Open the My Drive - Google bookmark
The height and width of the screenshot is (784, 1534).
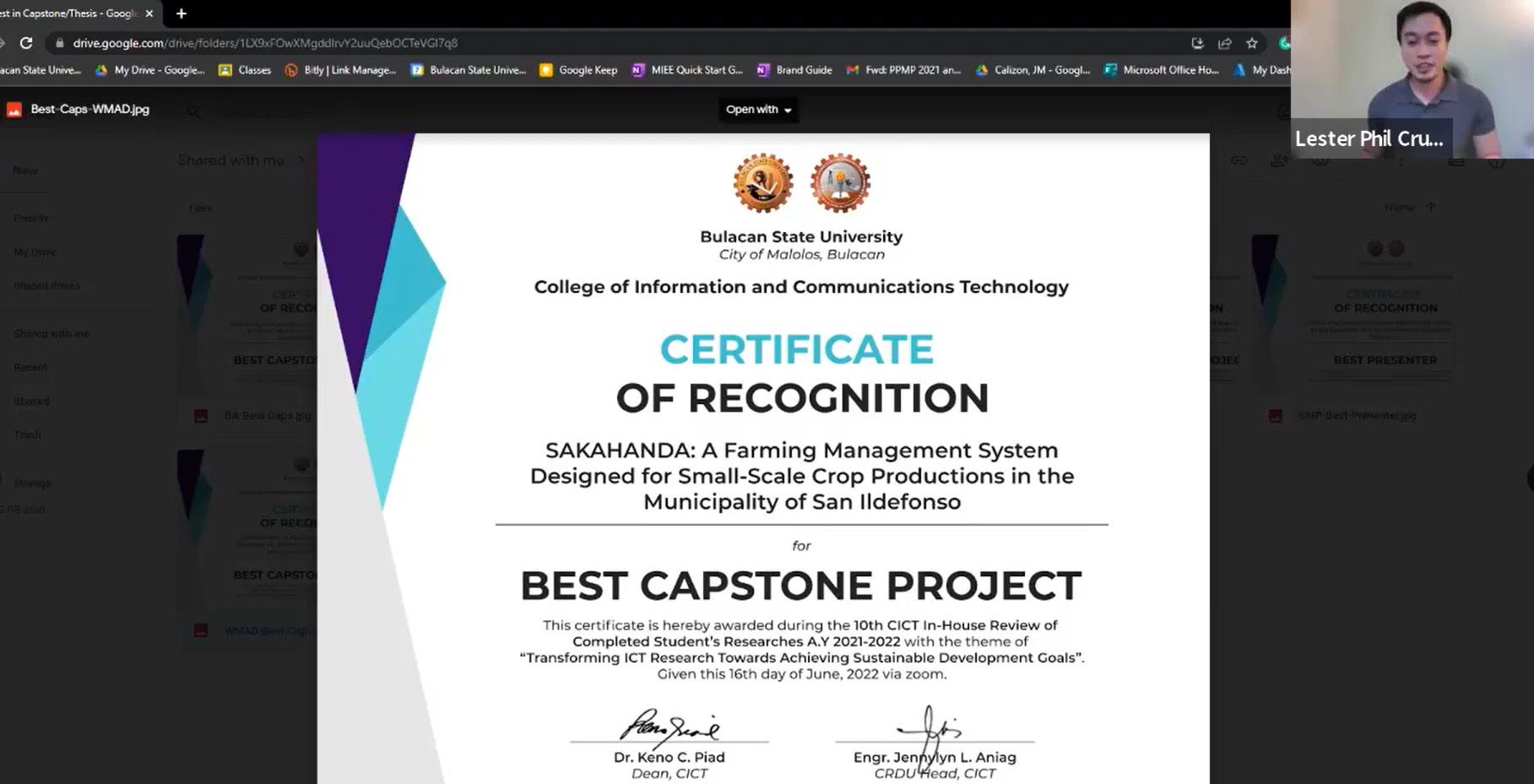[150, 70]
